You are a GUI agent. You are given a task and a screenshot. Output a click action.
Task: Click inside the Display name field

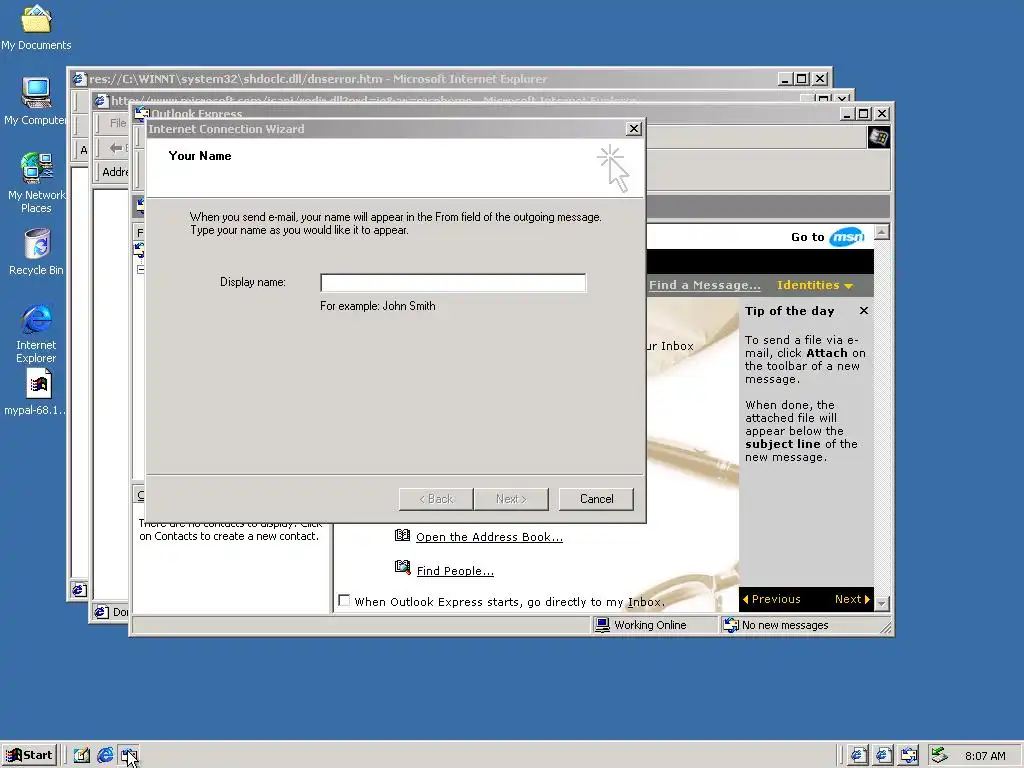(453, 283)
